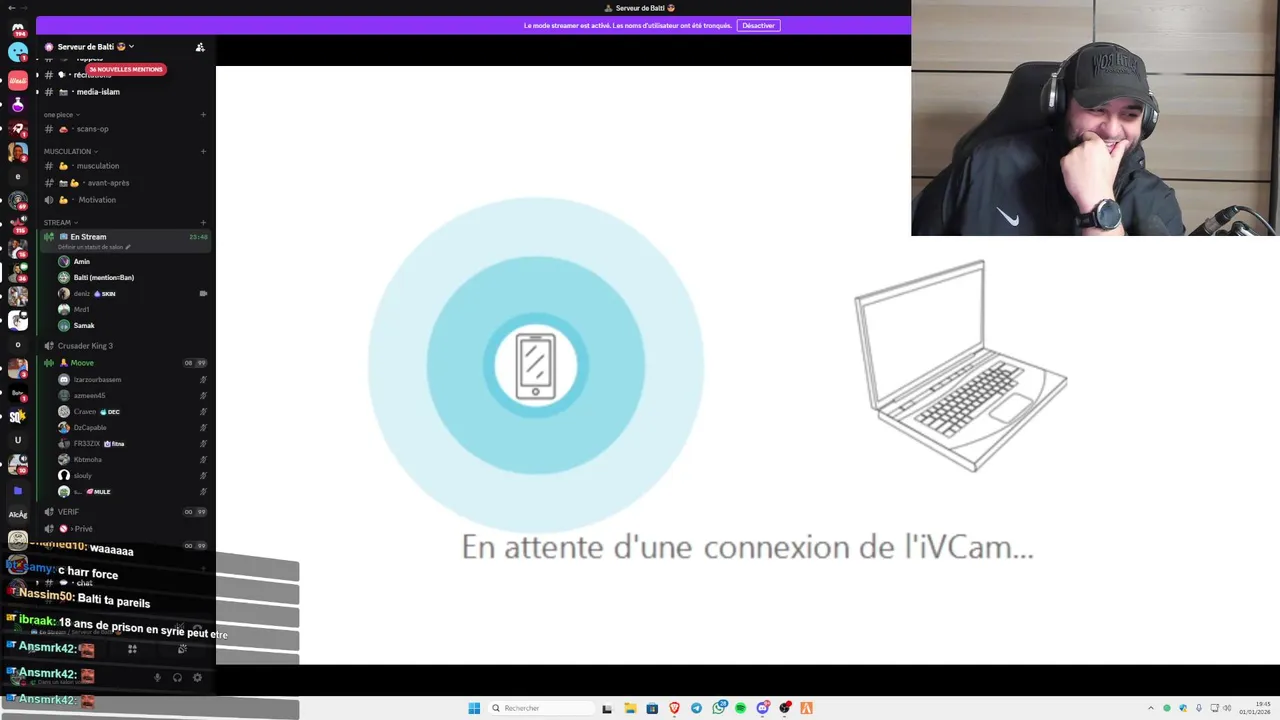Screen dimensions: 1280x720
Task: Open the AlcAg server icon
Action: point(18,515)
